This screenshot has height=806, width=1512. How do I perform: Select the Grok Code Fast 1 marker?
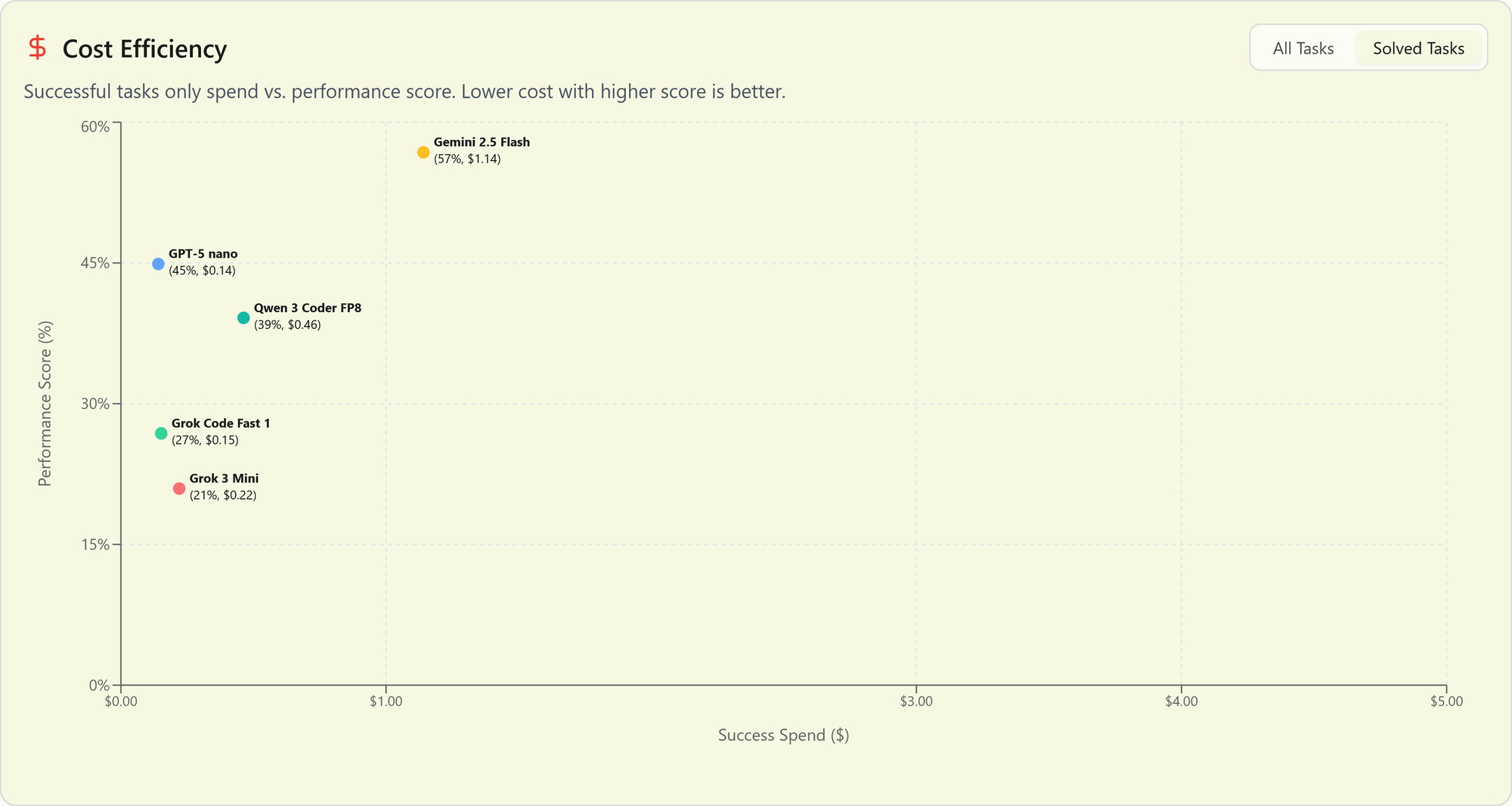[161, 433]
